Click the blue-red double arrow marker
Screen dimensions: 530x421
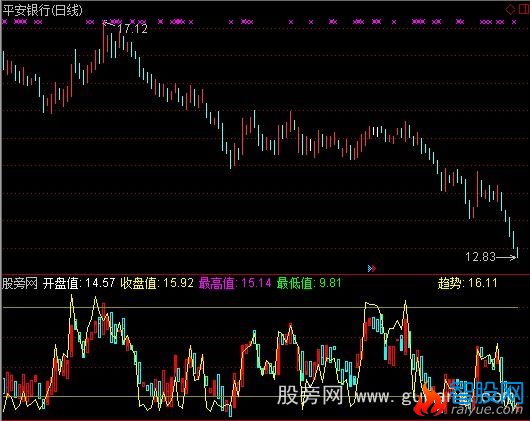tap(371, 268)
